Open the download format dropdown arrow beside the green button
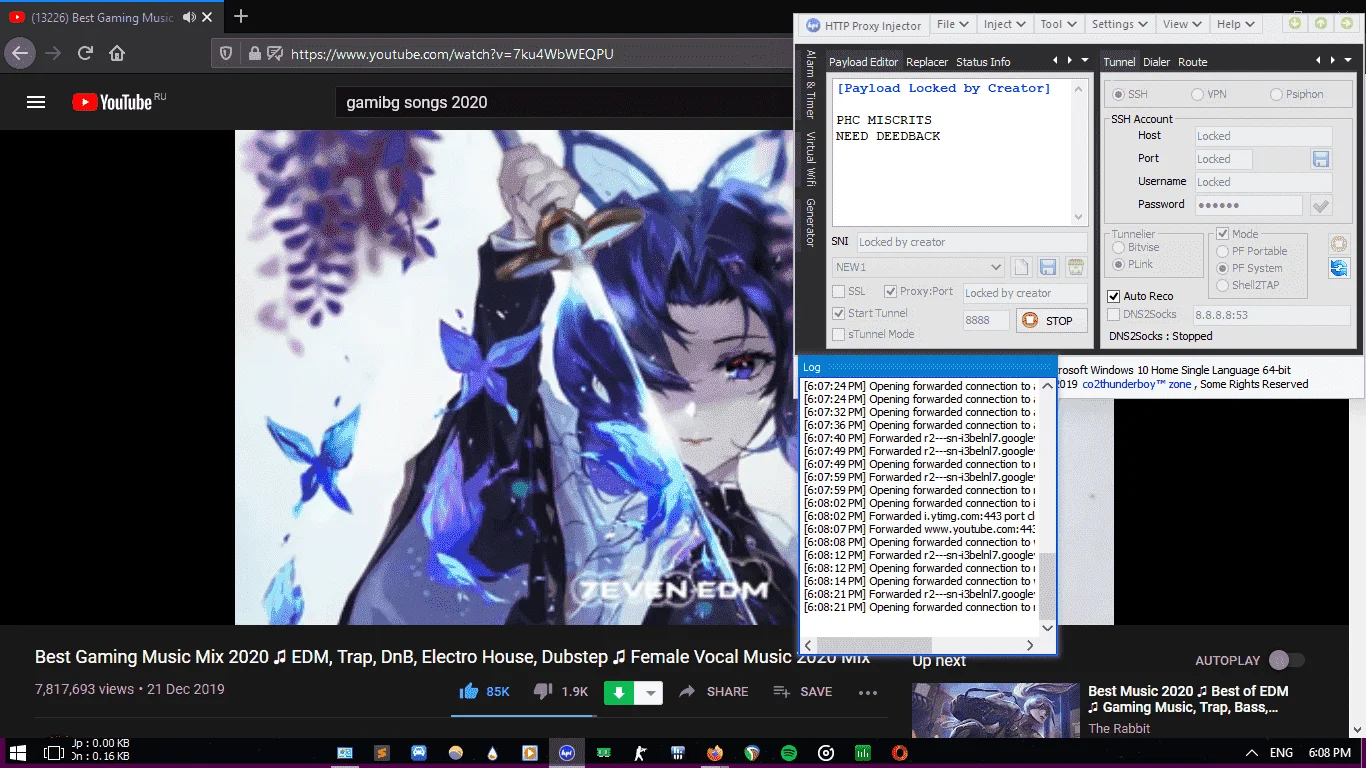The image size is (1366, 768). pos(651,692)
